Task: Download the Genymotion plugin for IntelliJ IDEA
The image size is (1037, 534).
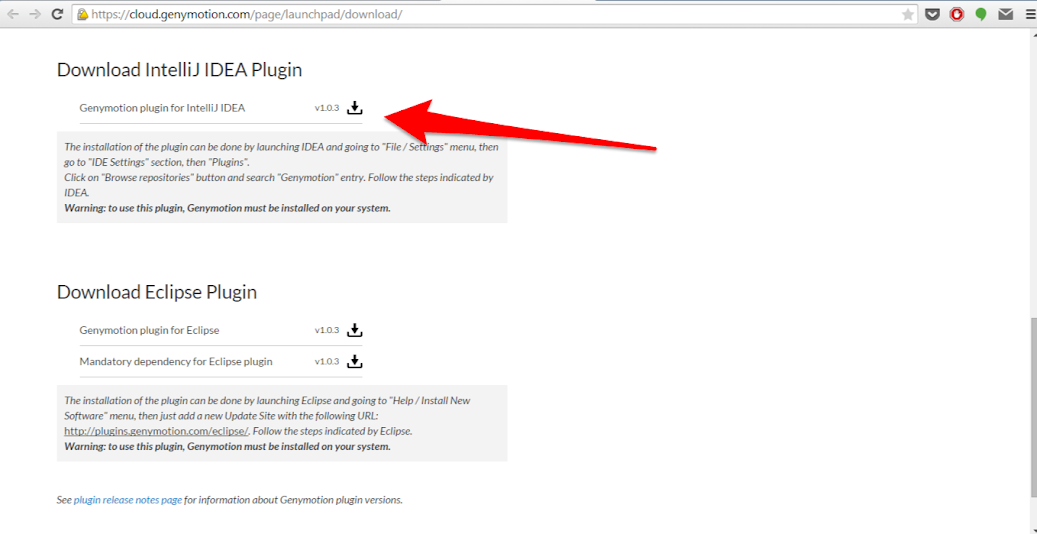Action: coord(355,107)
